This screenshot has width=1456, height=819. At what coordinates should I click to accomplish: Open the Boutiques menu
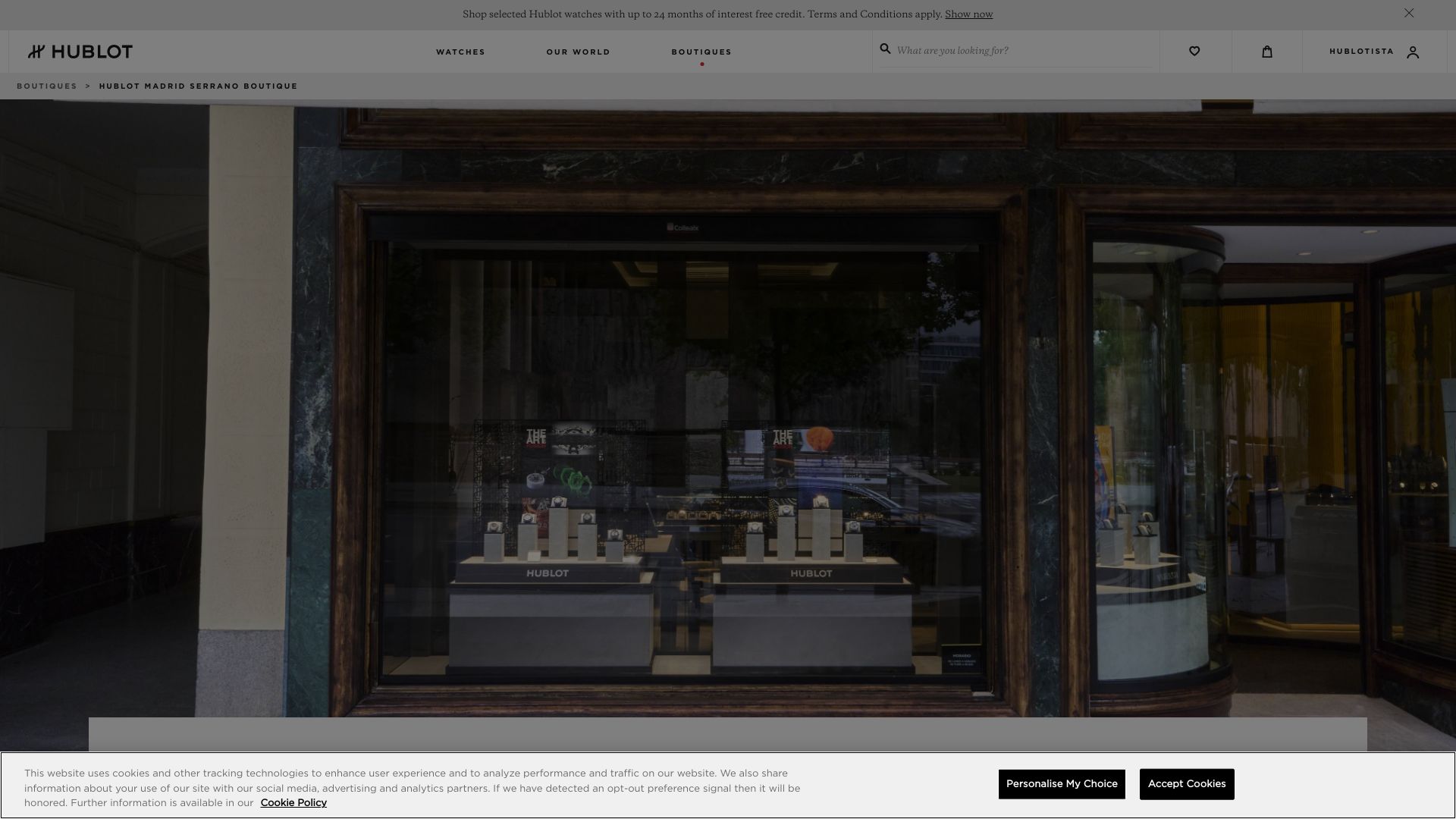point(701,52)
